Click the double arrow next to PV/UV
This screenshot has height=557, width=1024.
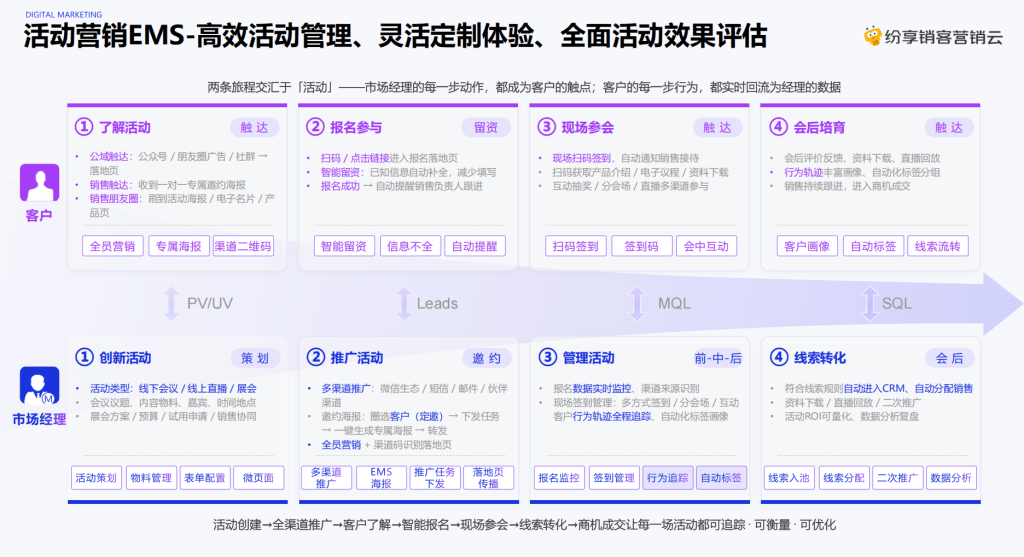coord(171,304)
